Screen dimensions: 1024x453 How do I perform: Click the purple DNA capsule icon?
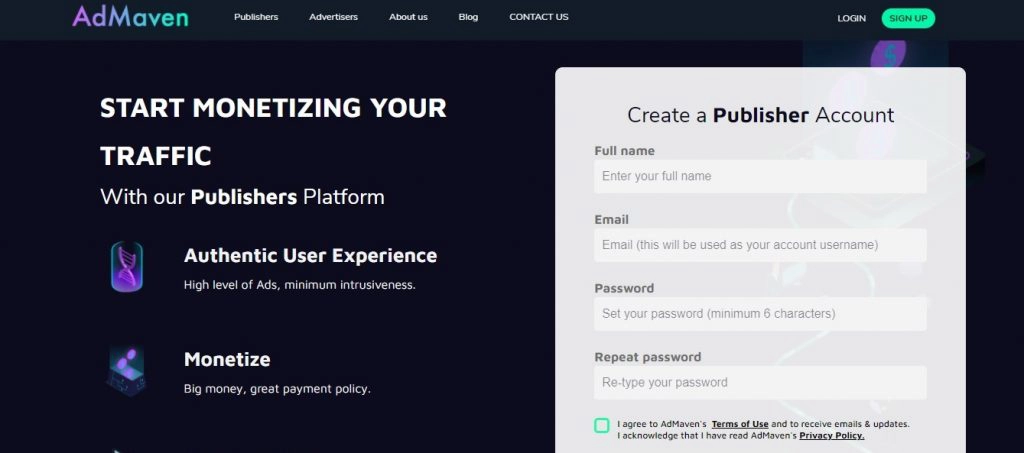click(x=127, y=266)
